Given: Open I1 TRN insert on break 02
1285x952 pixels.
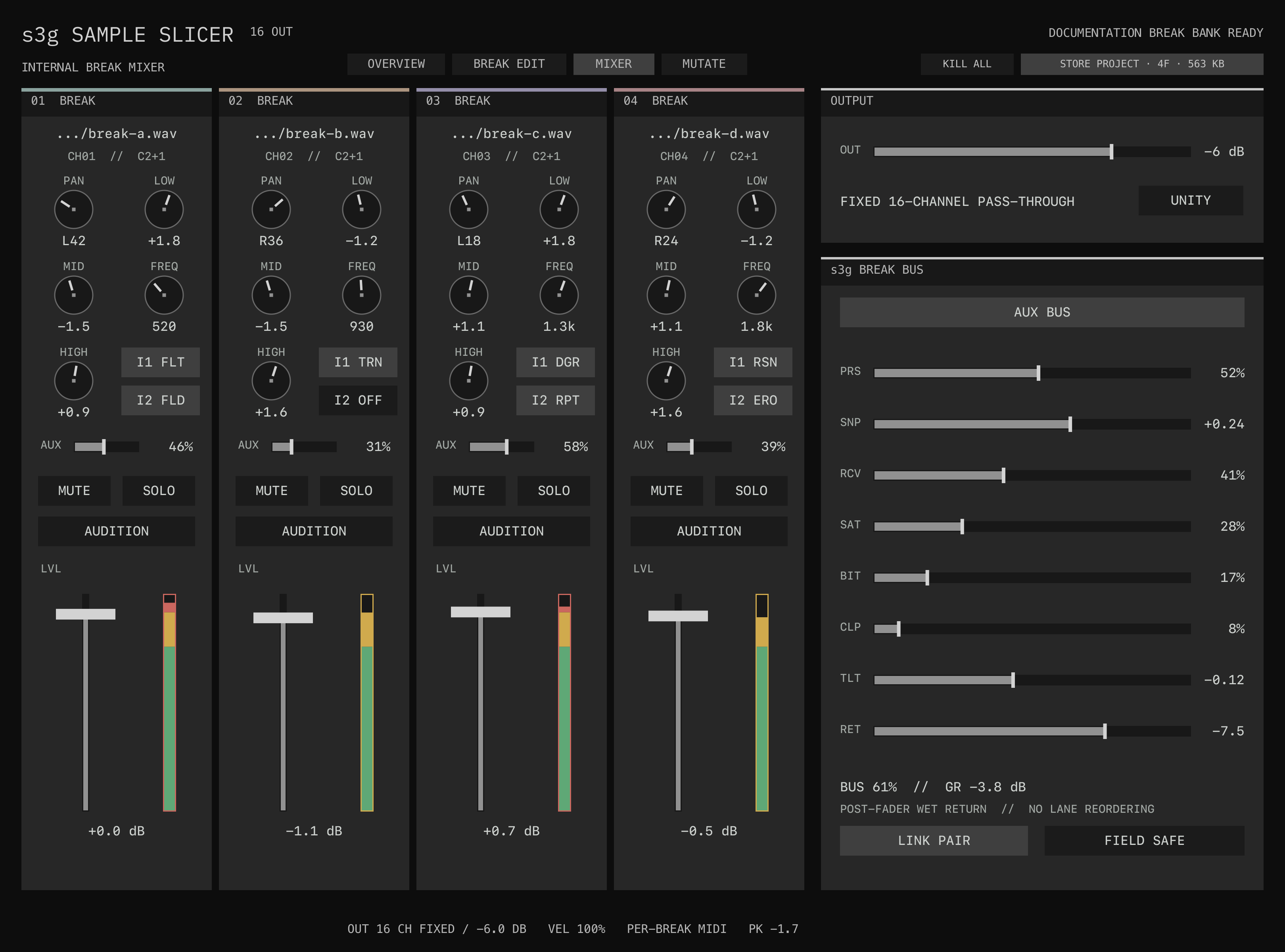Looking at the screenshot, I should point(358,363).
